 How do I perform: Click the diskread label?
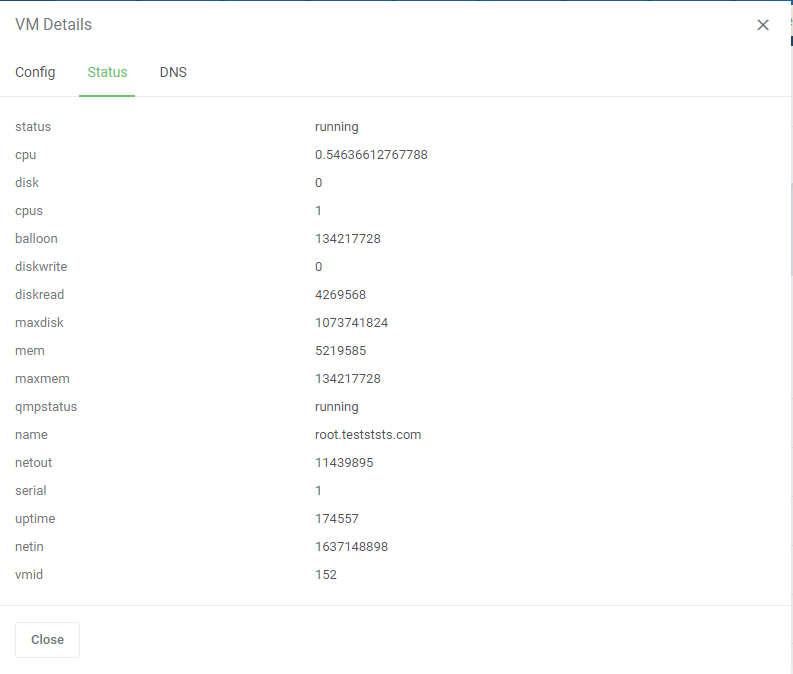coord(39,295)
